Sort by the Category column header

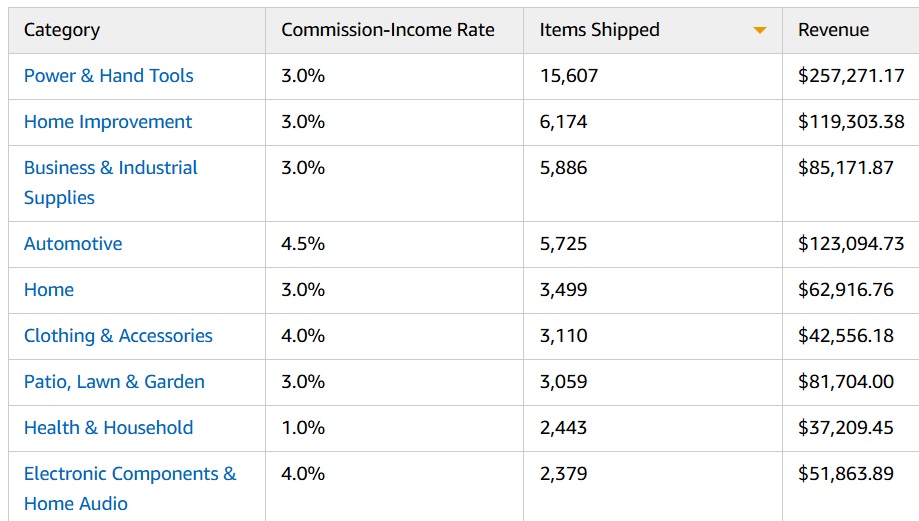point(62,30)
